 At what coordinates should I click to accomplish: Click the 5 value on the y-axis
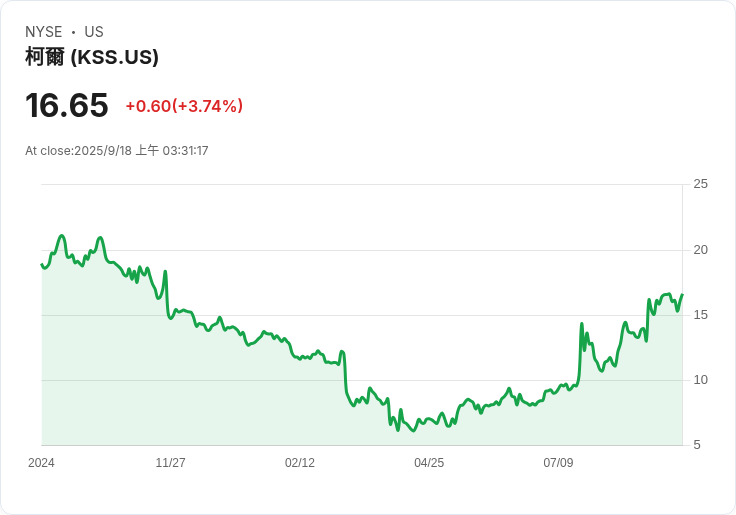coord(697,444)
